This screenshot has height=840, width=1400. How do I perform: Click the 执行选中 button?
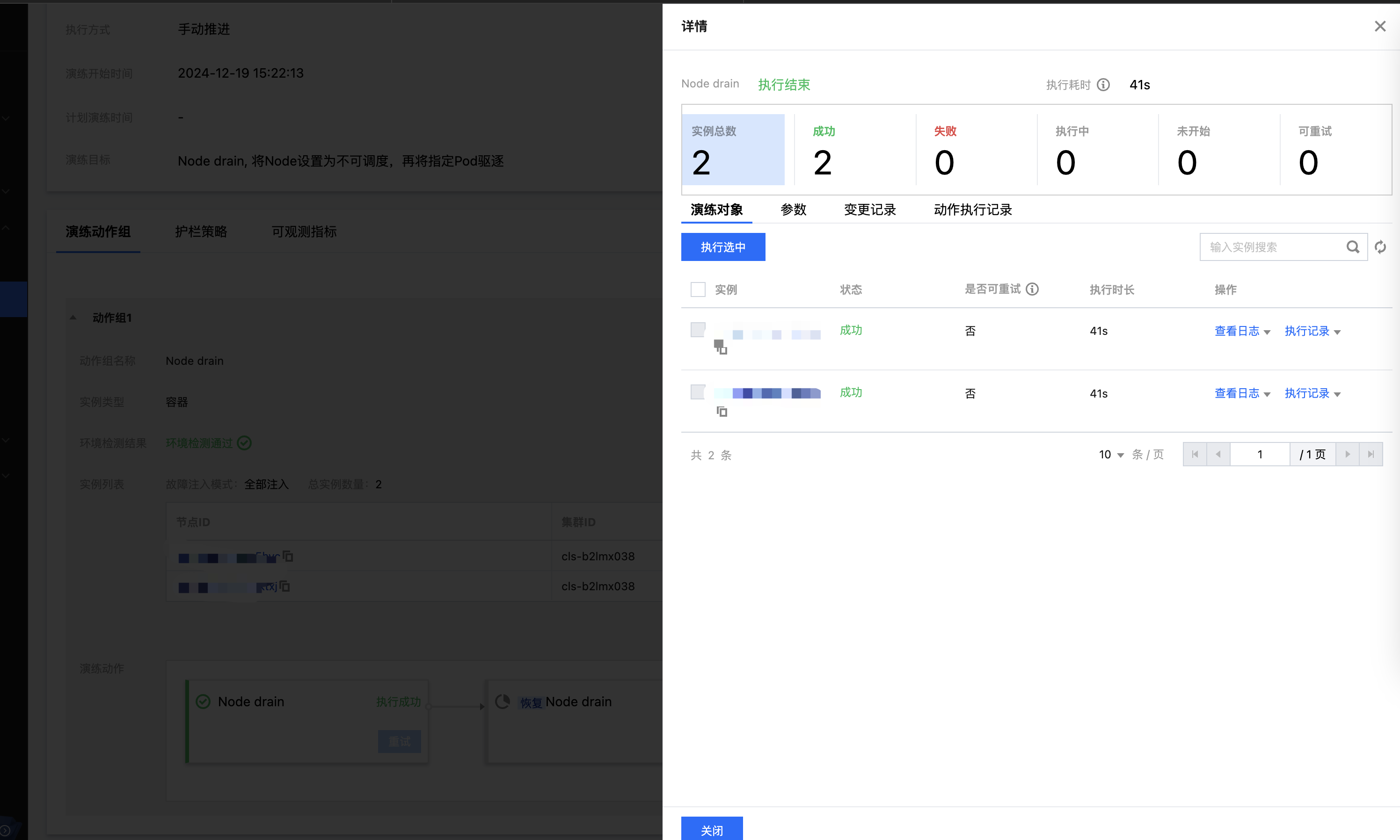pyautogui.click(x=722, y=247)
